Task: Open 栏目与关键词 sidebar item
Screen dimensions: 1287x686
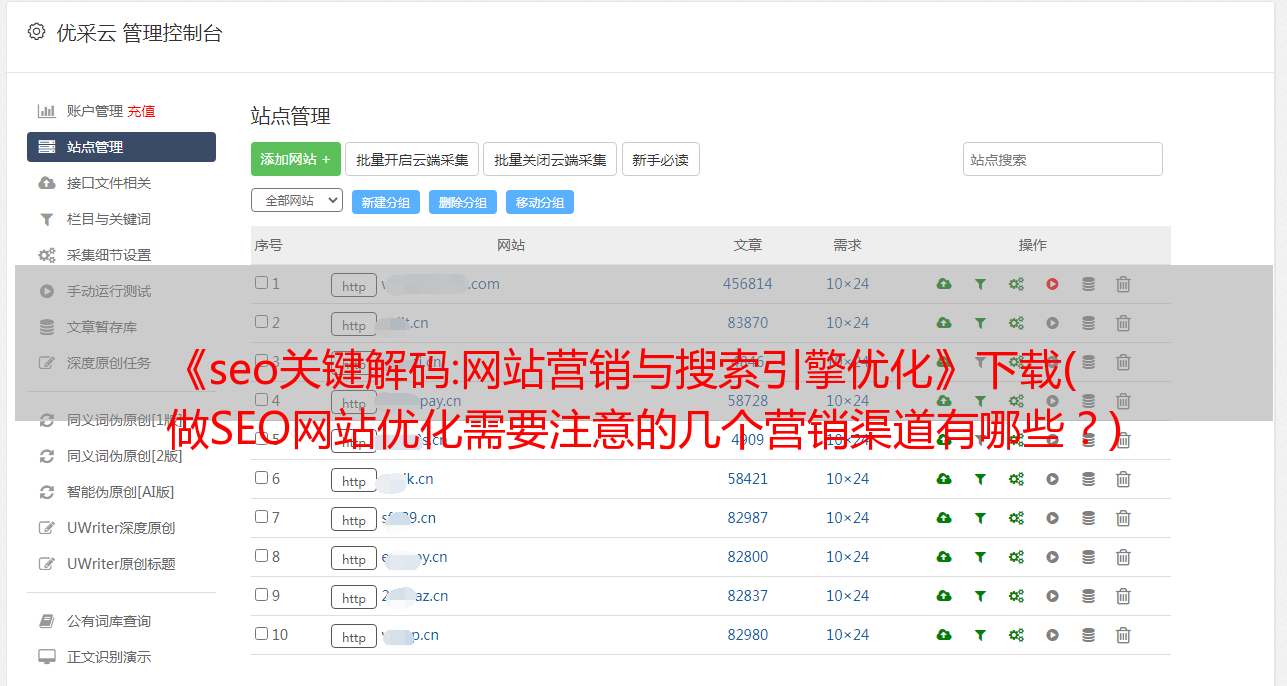Action: pos(109,219)
